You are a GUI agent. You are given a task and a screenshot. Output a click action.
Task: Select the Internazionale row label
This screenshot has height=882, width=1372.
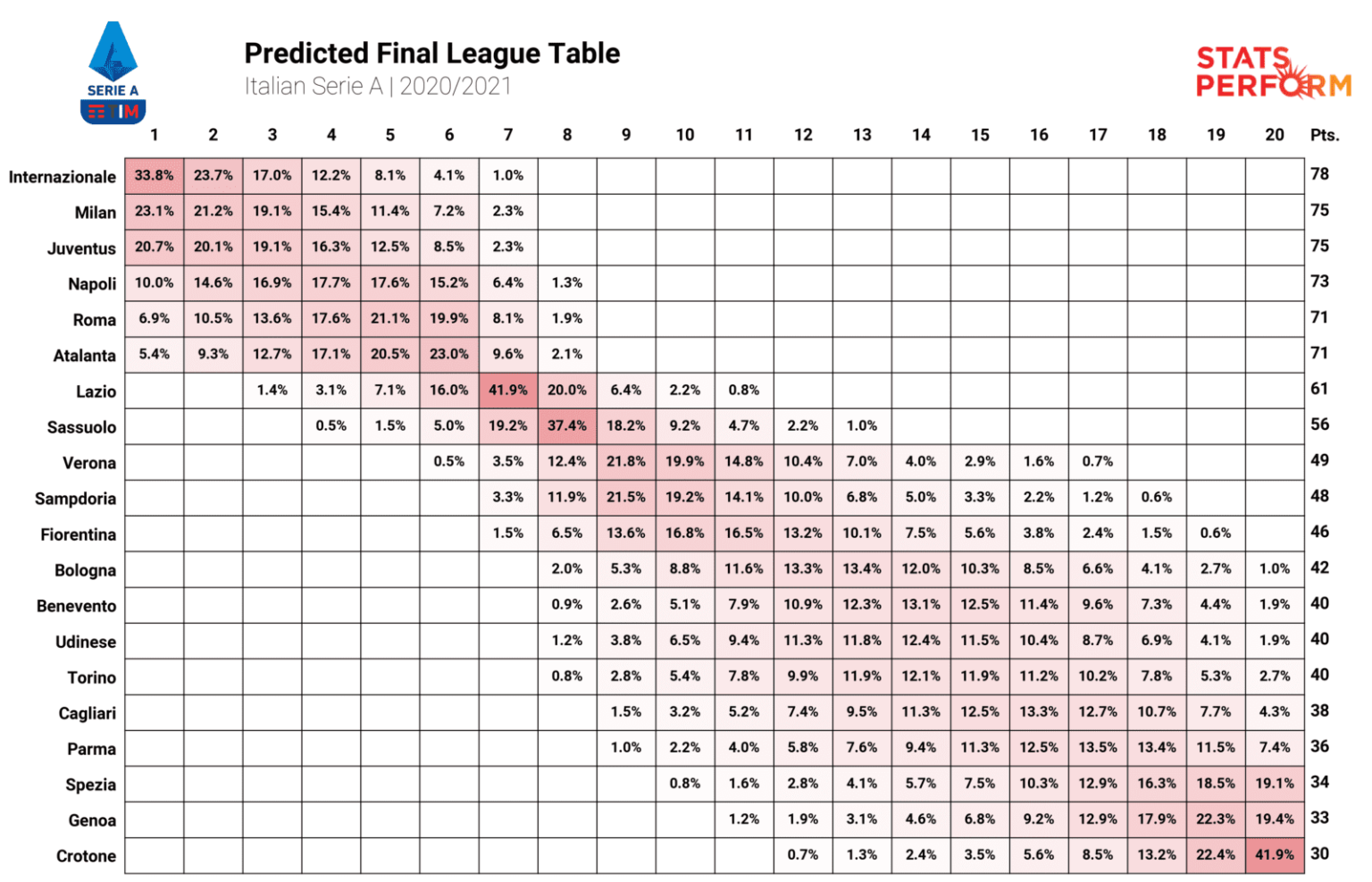[63, 177]
